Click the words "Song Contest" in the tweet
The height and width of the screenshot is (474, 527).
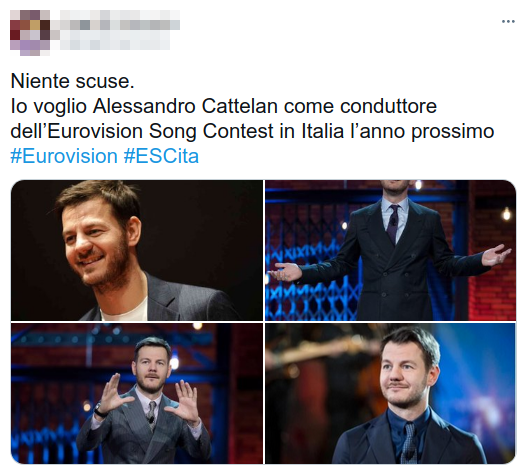(211, 131)
